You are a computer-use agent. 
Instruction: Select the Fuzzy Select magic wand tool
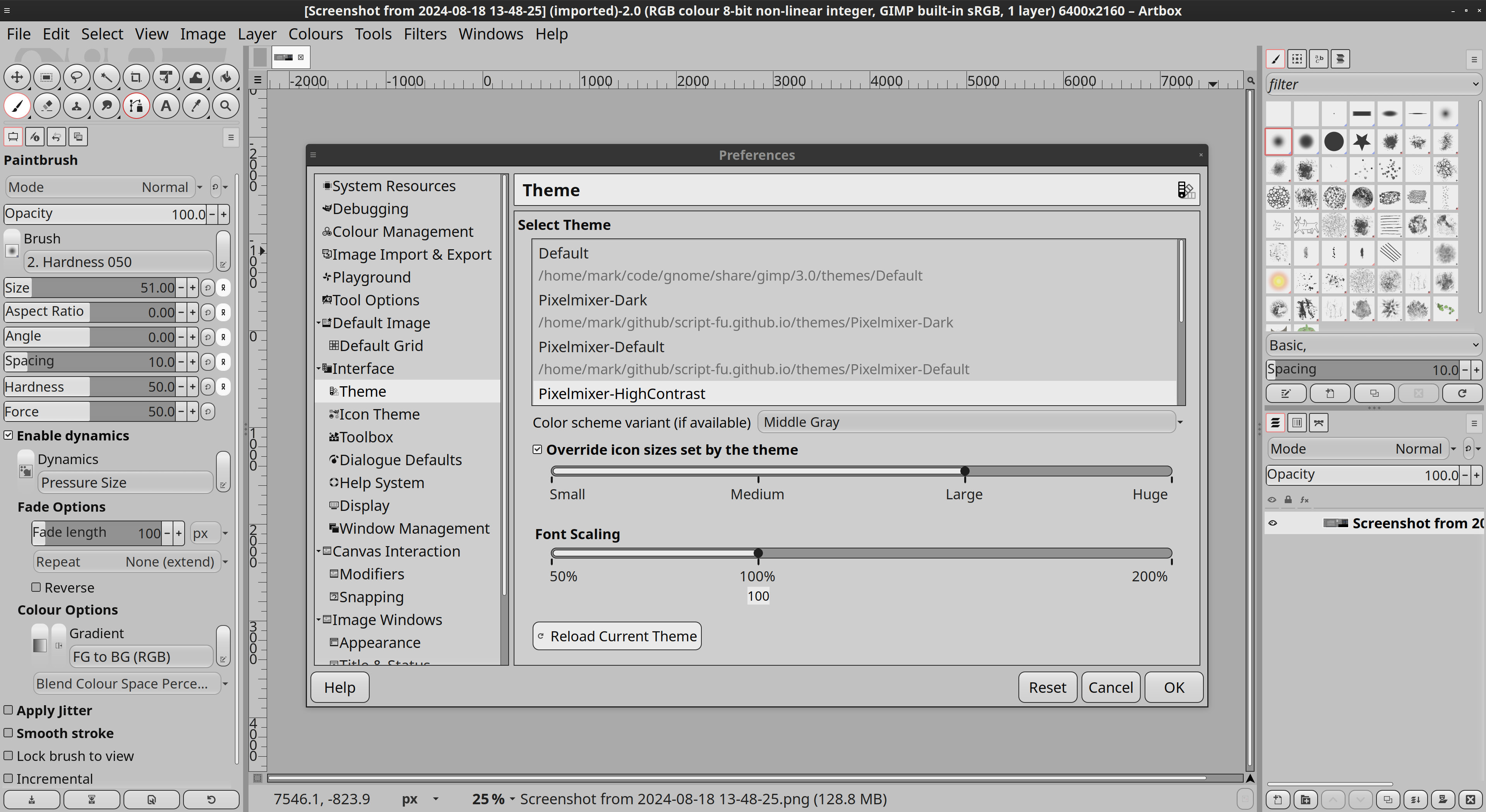(106, 77)
